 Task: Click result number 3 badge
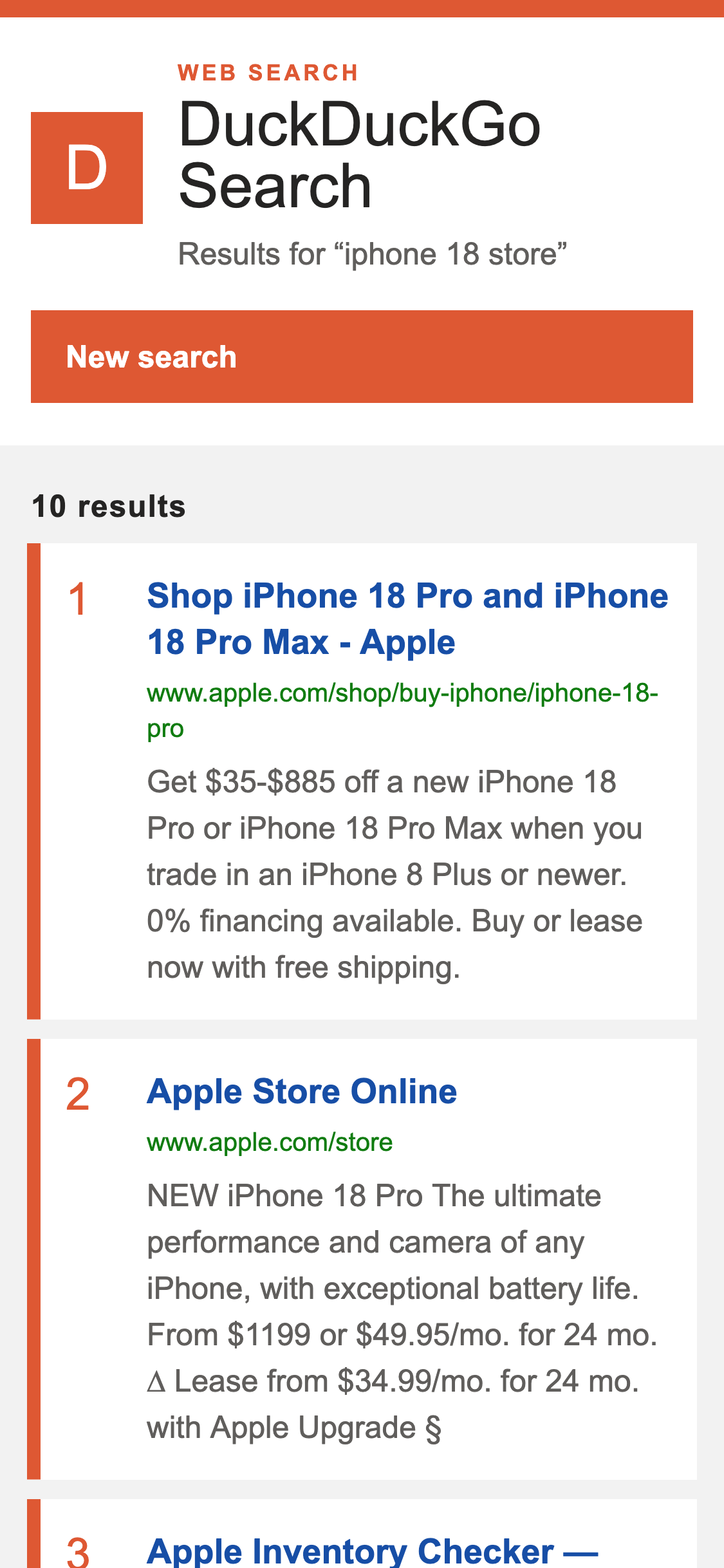pyautogui.click(x=77, y=1551)
